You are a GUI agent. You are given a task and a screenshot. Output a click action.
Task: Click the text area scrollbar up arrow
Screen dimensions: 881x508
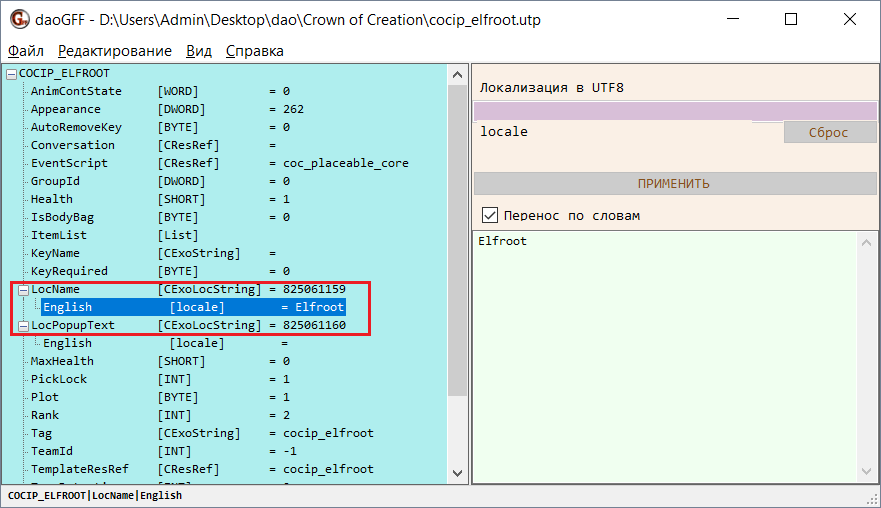[x=866, y=242]
